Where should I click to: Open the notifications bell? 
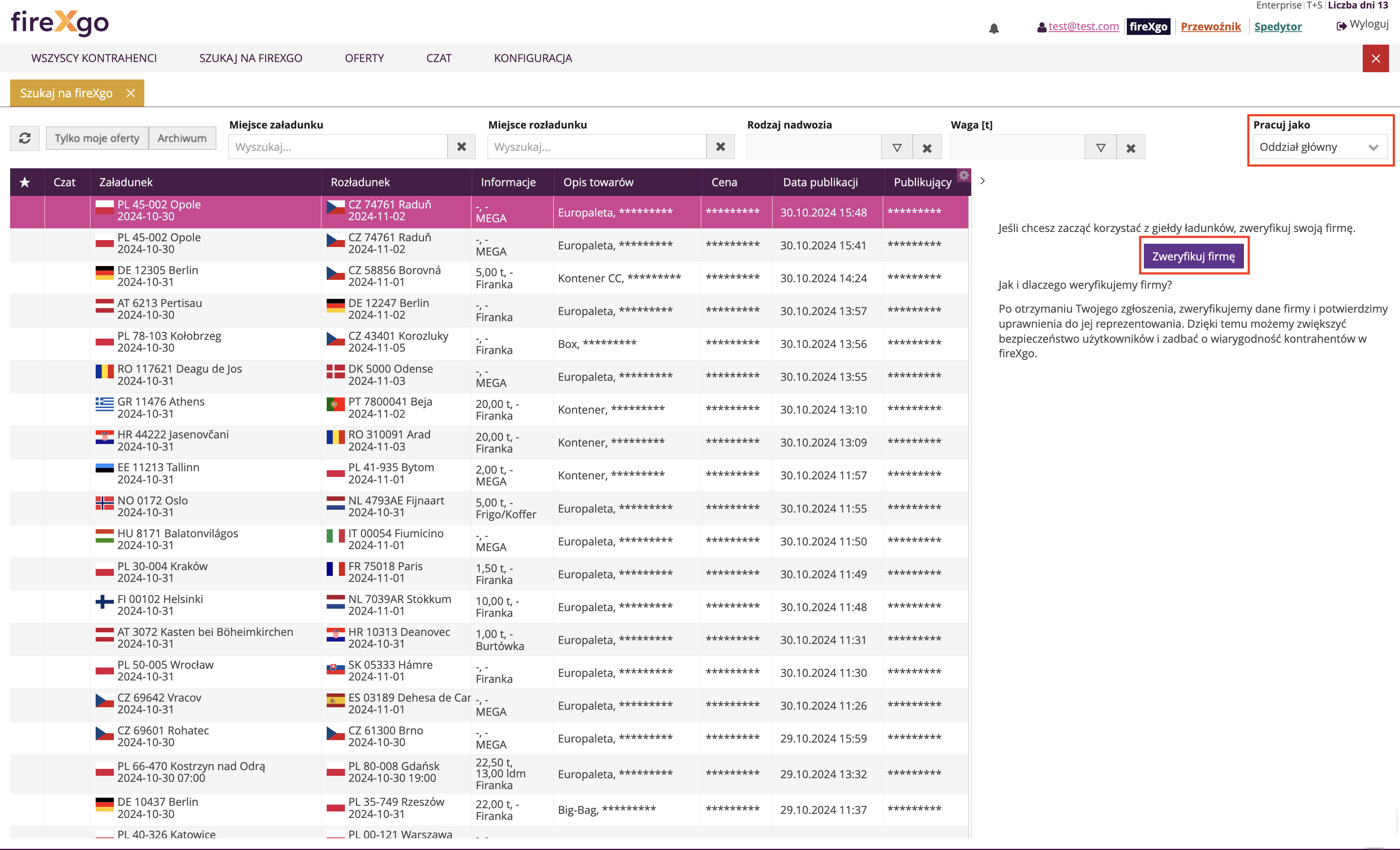tap(994, 28)
